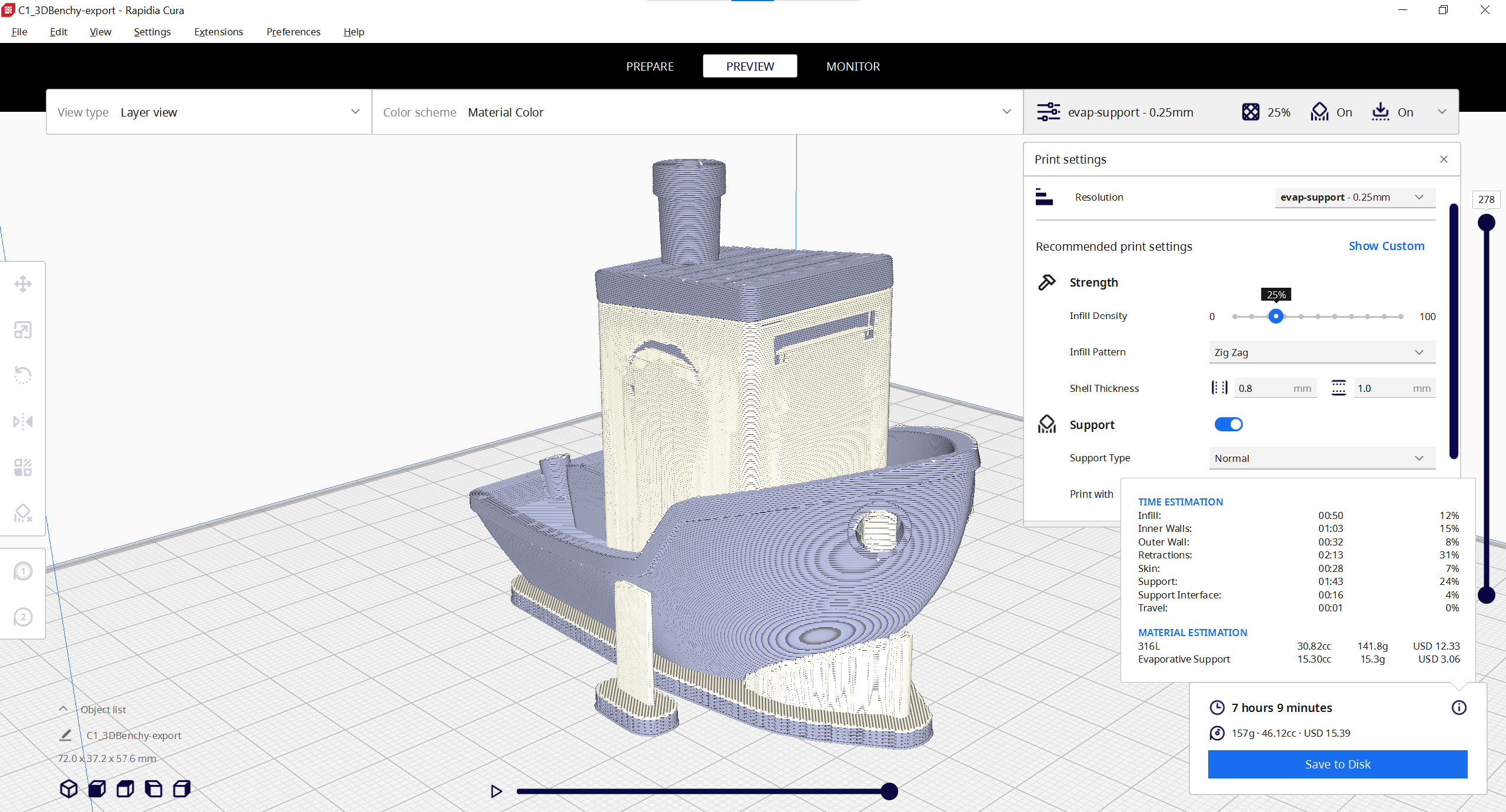This screenshot has height=812, width=1506.
Task: Disable the Support toggle switch
Action: pyautogui.click(x=1228, y=424)
